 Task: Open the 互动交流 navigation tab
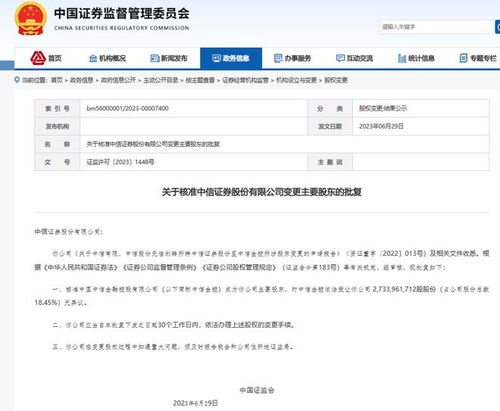tap(354, 58)
